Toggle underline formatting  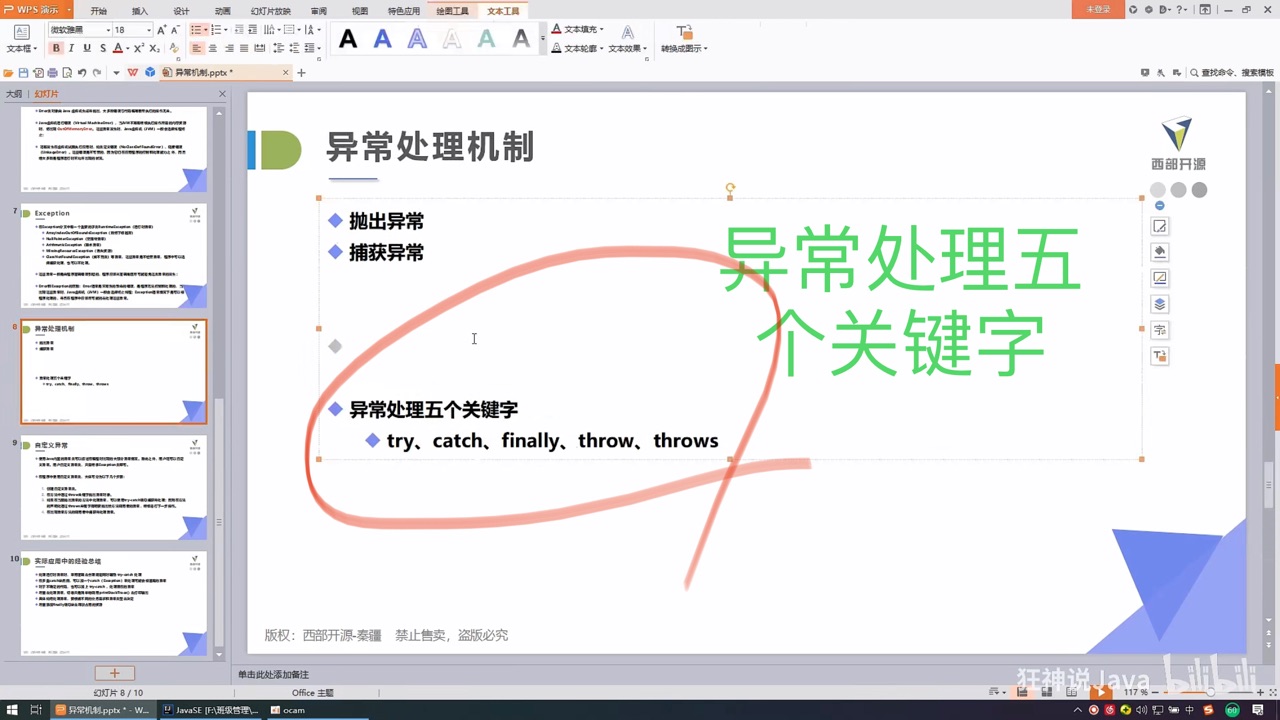point(86,47)
